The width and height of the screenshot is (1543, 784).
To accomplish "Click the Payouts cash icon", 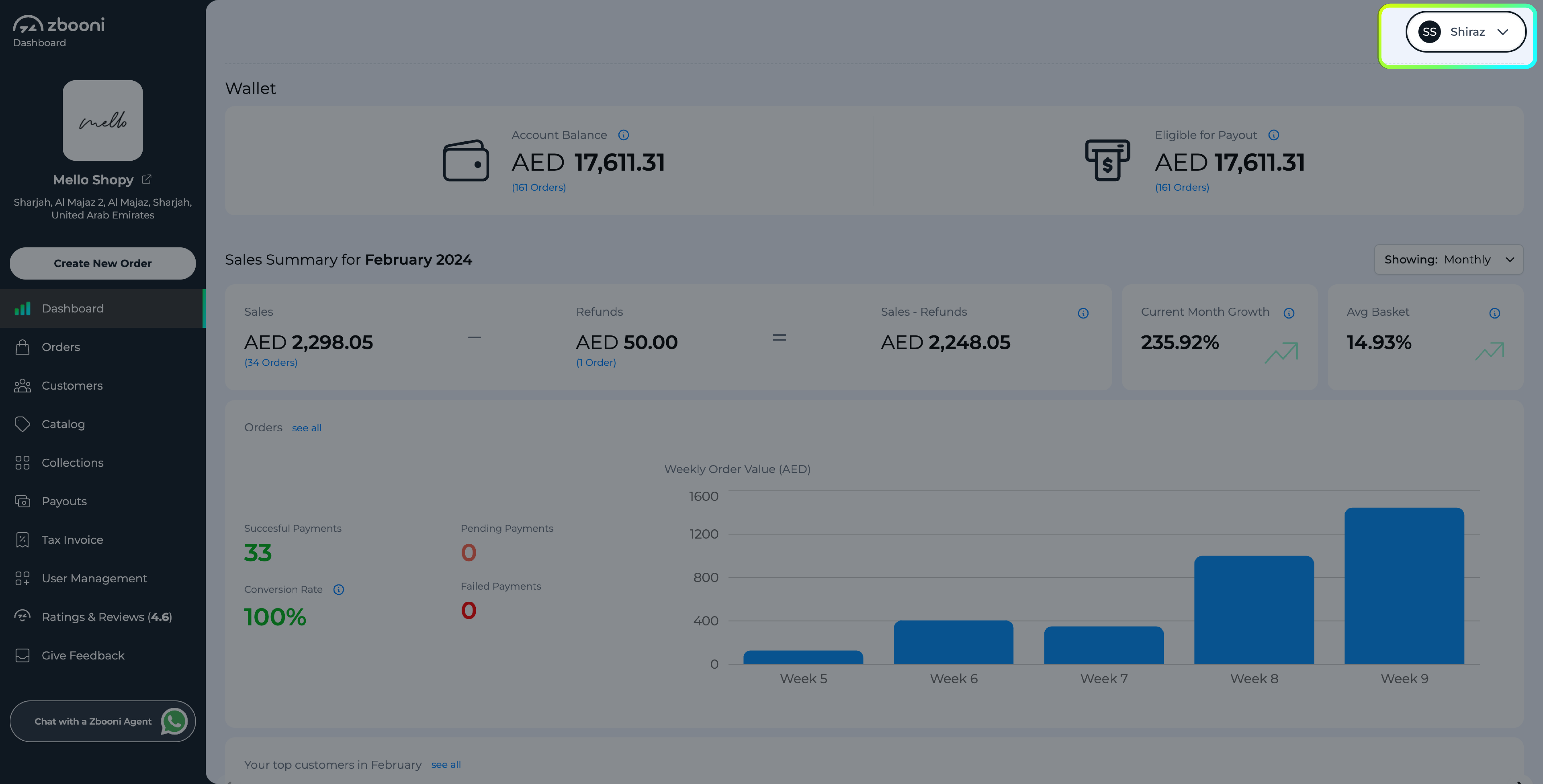I will click(22, 501).
